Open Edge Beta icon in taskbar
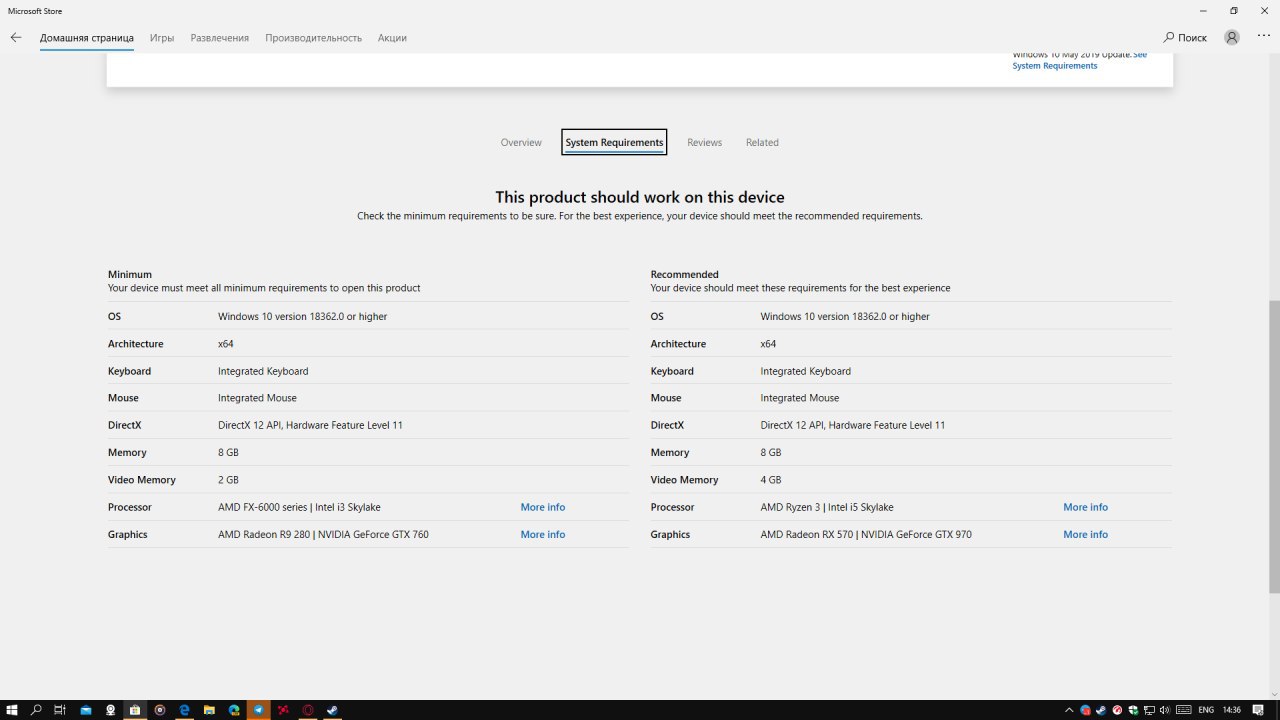The image size is (1280, 720). [234, 710]
